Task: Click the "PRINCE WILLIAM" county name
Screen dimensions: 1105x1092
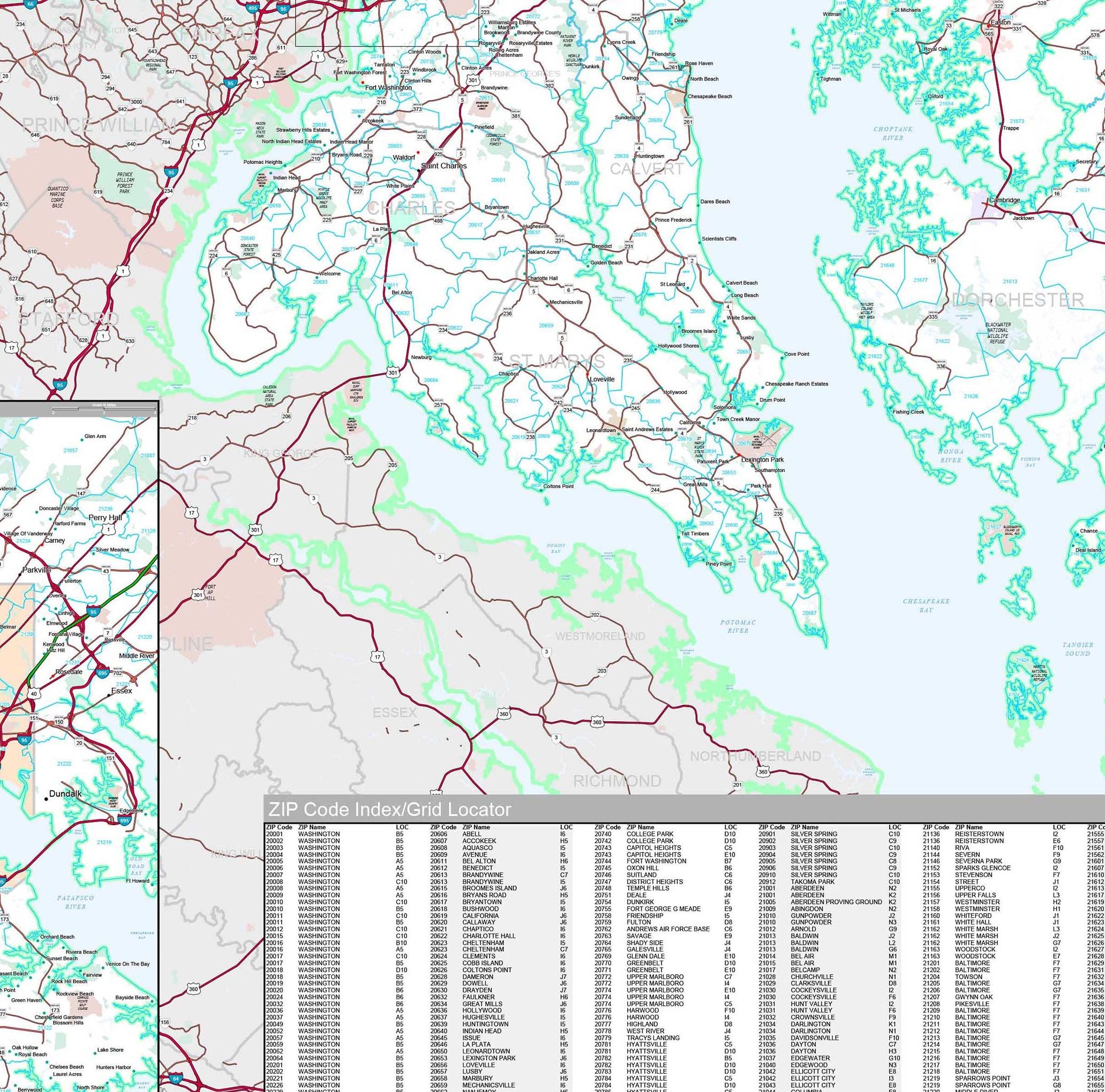Action: pos(100,125)
